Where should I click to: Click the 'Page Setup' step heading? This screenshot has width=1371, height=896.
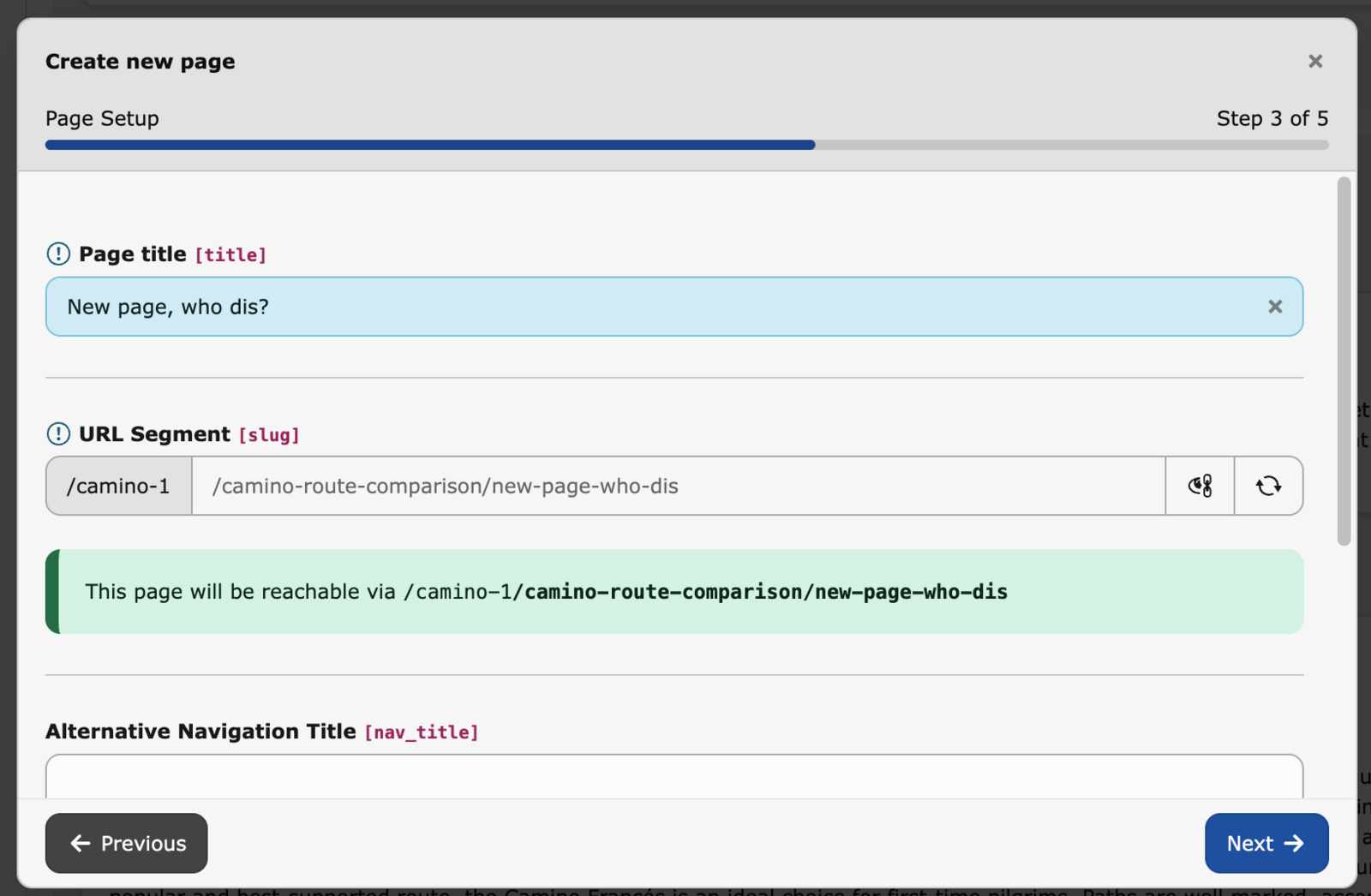(102, 118)
